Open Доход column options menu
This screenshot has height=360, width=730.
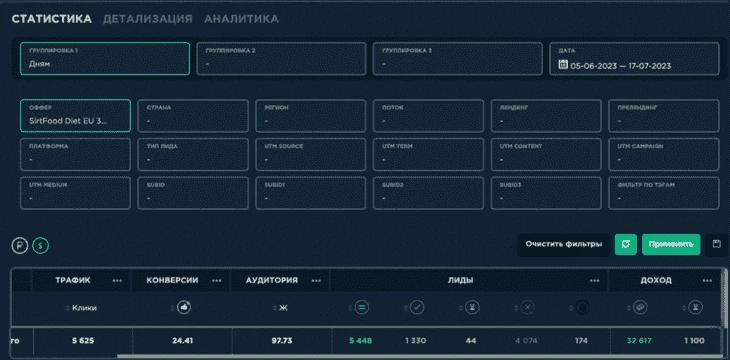point(707,280)
